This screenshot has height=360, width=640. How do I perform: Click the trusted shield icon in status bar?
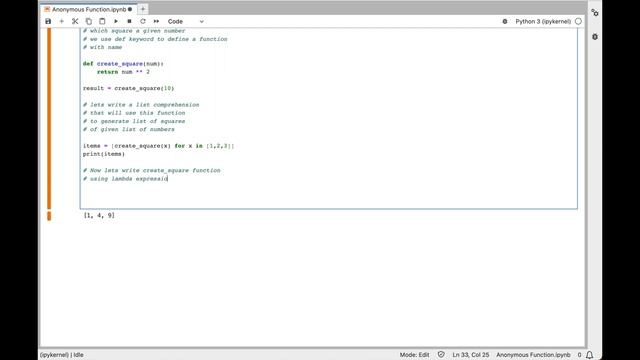[441, 355]
